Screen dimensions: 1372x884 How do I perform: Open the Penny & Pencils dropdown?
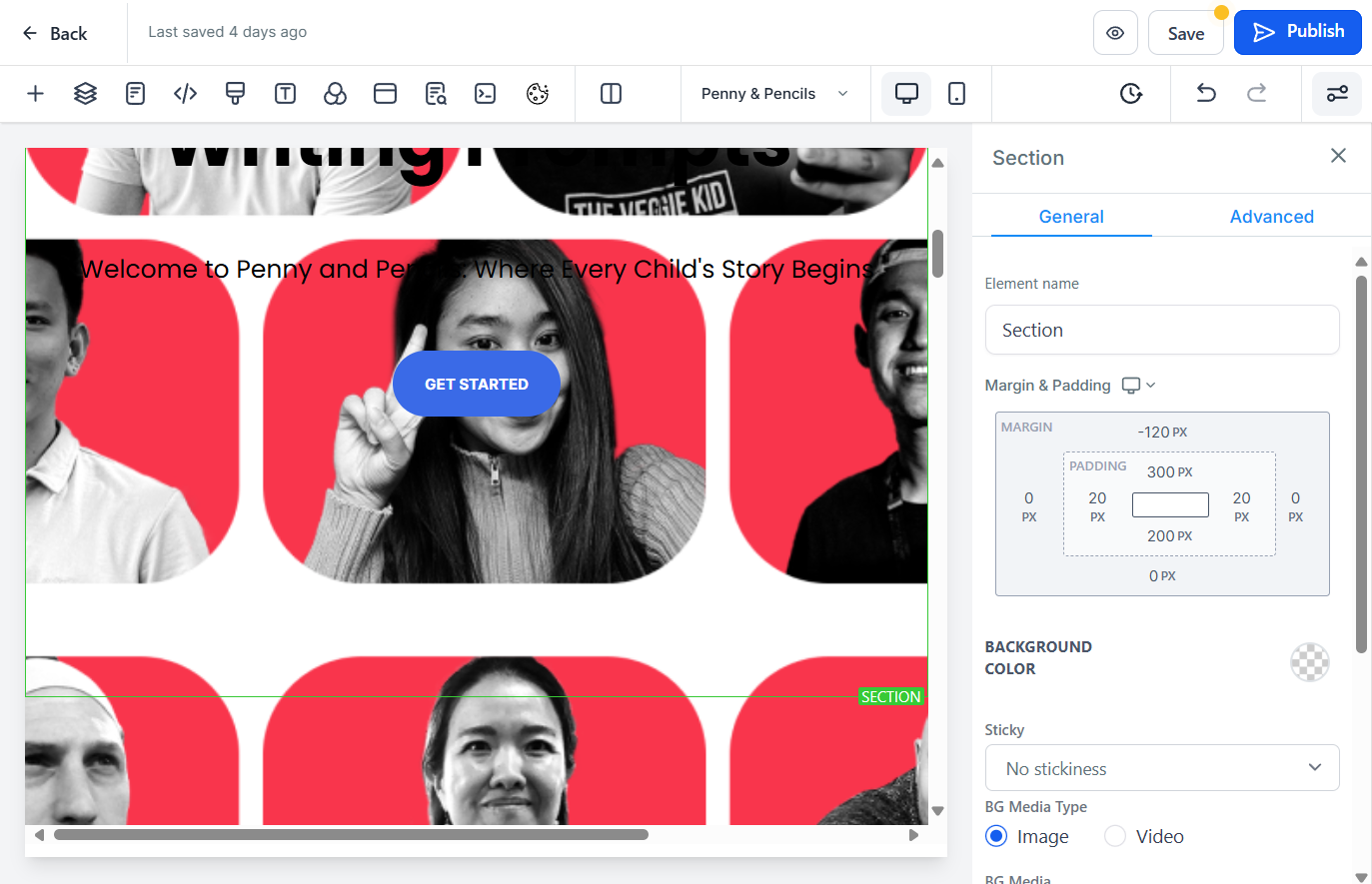pyautogui.click(x=775, y=94)
